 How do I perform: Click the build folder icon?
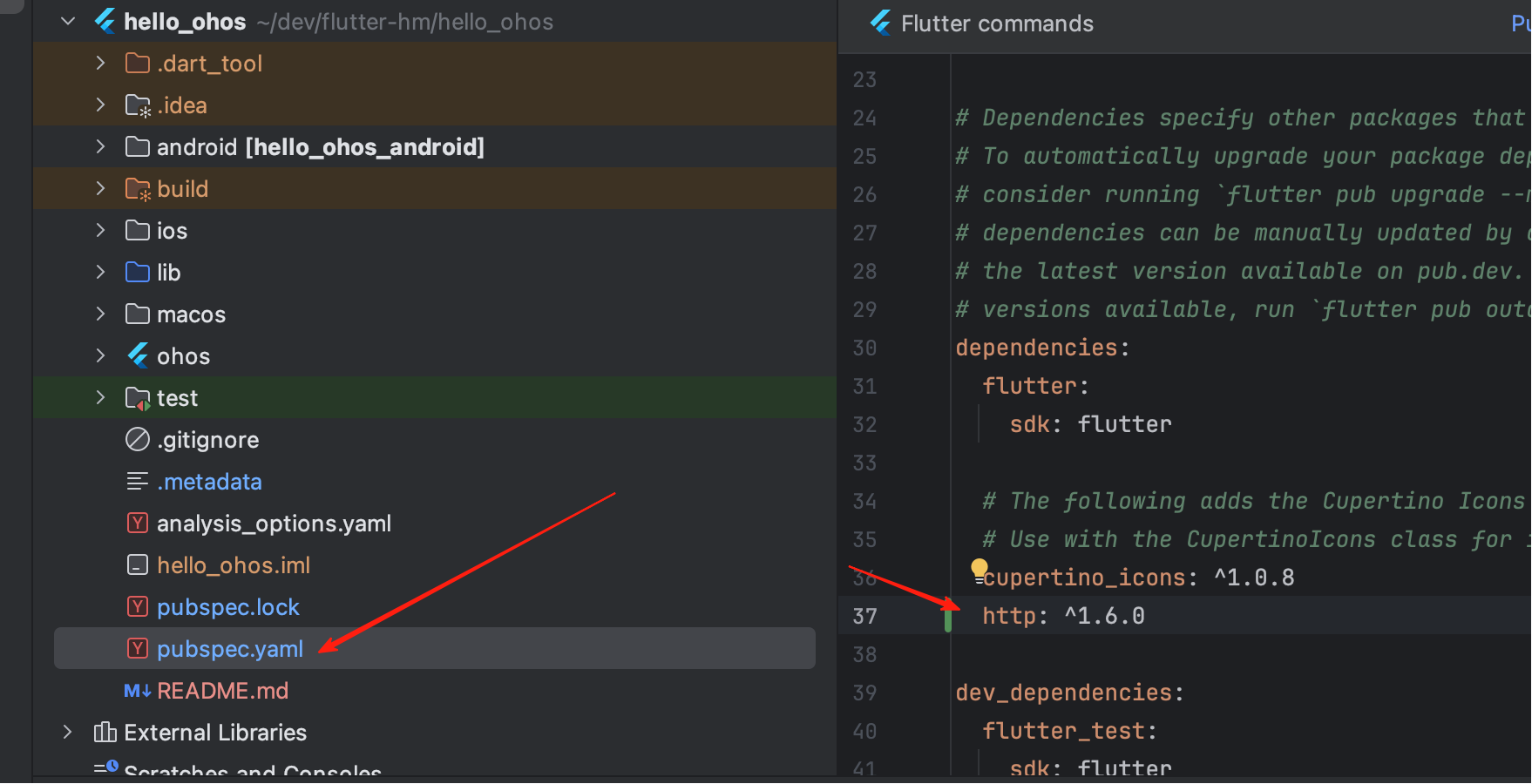(138, 189)
